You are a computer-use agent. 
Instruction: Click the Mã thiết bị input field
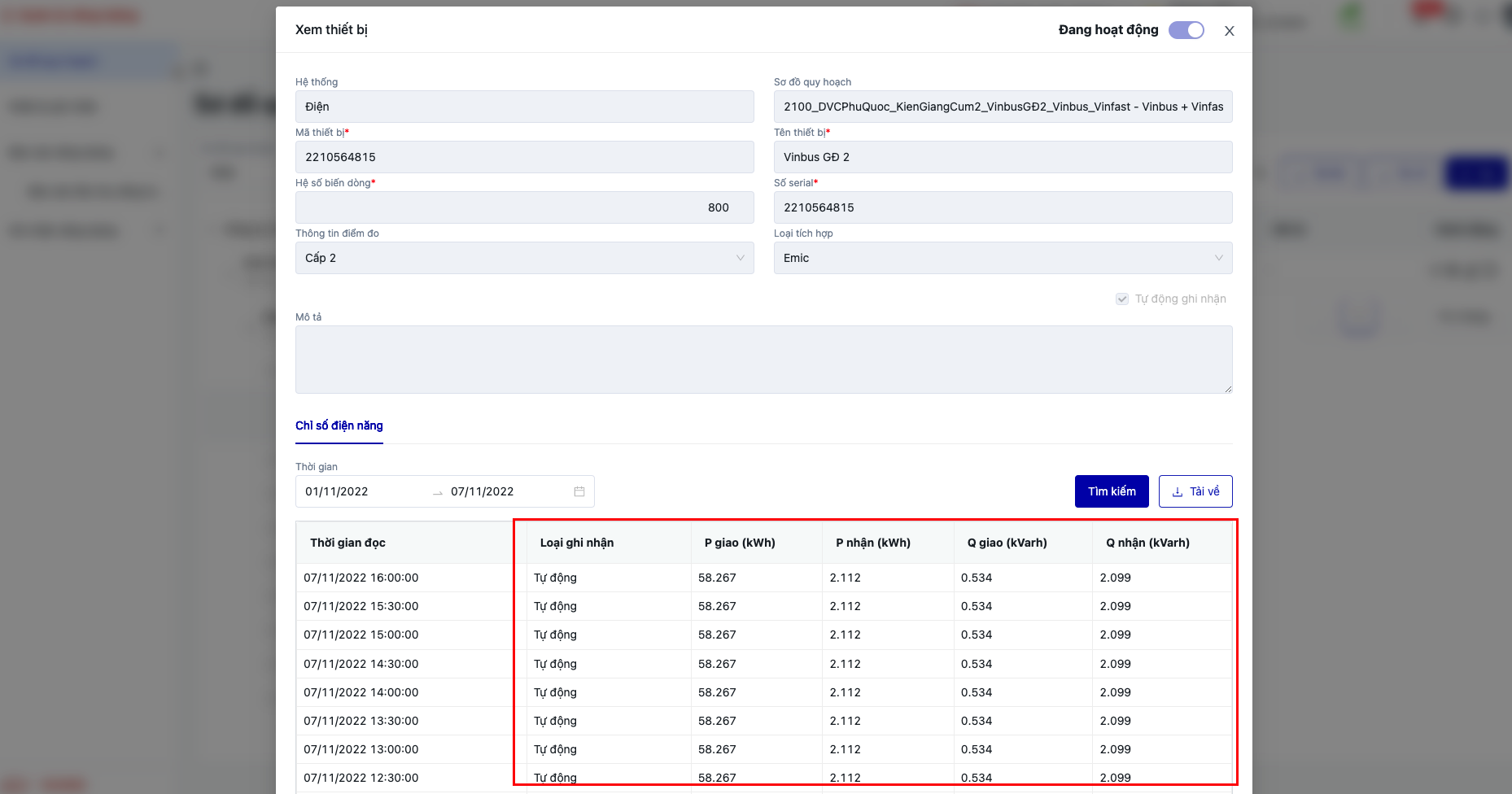point(524,157)
